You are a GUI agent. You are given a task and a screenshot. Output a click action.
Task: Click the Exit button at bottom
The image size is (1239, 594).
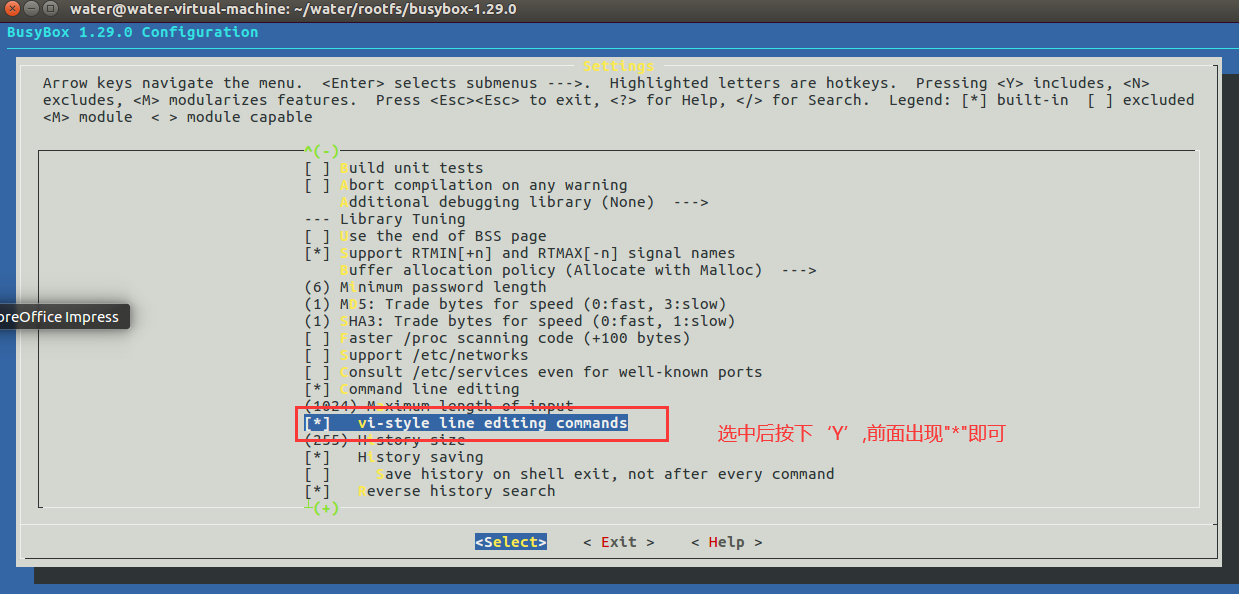[619, 542]
